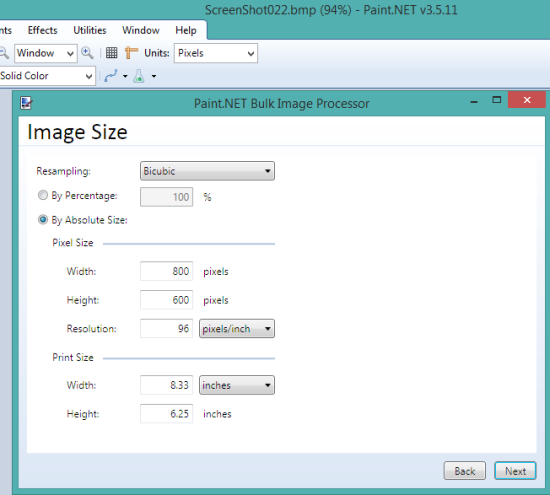
Task: Expand the arrow next to curve icon
Action: tap(125, 76)
